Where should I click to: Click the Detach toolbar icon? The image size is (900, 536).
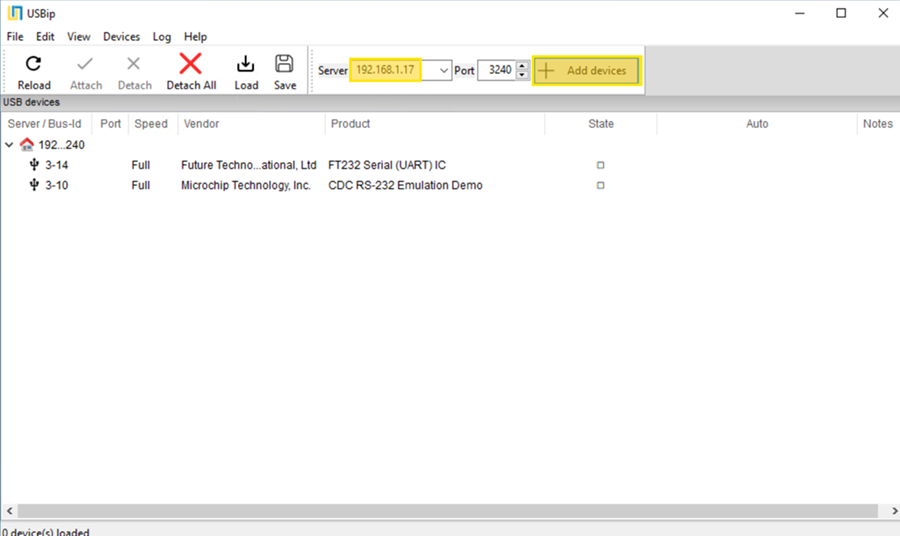[134, 65]
